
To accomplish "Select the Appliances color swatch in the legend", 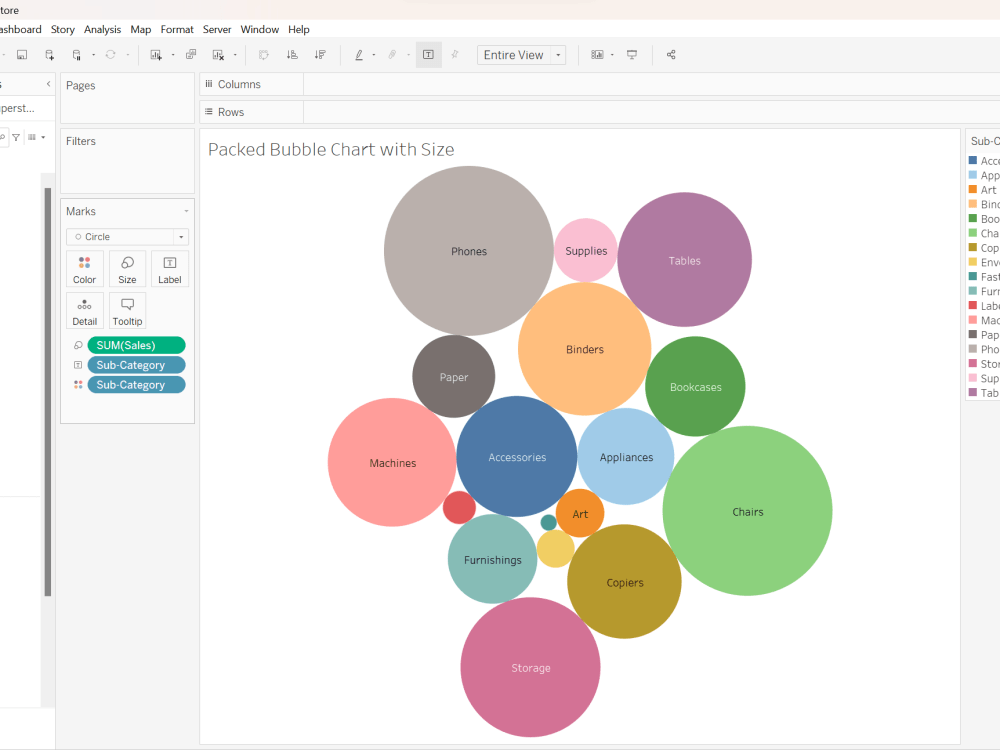I will pos(971,175).
